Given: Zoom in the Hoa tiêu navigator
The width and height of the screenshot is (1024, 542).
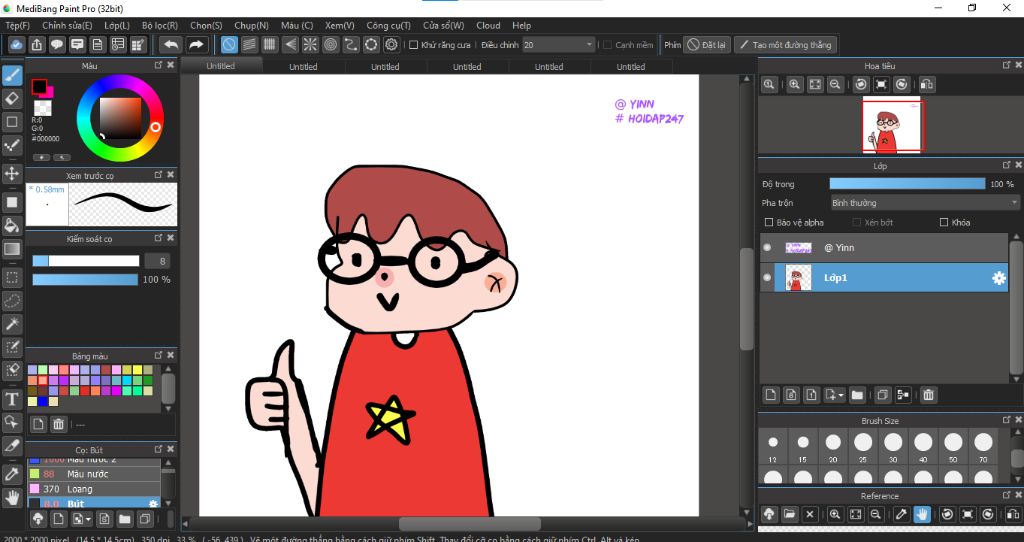Looking at the screenshot, I should [x=794, y=84].
